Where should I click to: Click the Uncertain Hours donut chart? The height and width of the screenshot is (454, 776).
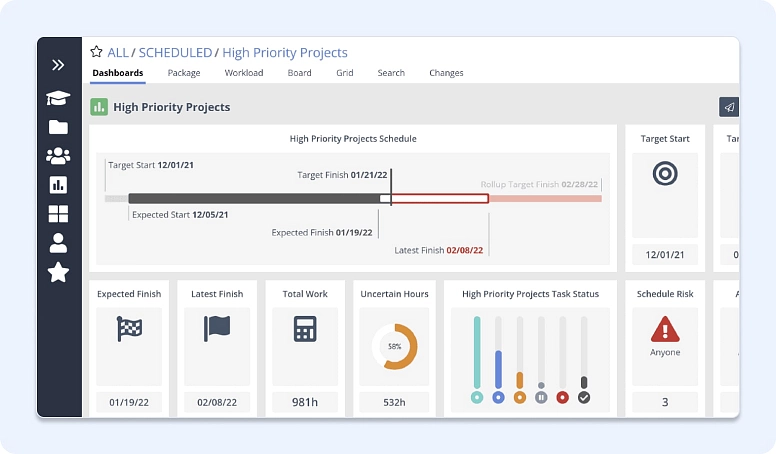(394, 347)
